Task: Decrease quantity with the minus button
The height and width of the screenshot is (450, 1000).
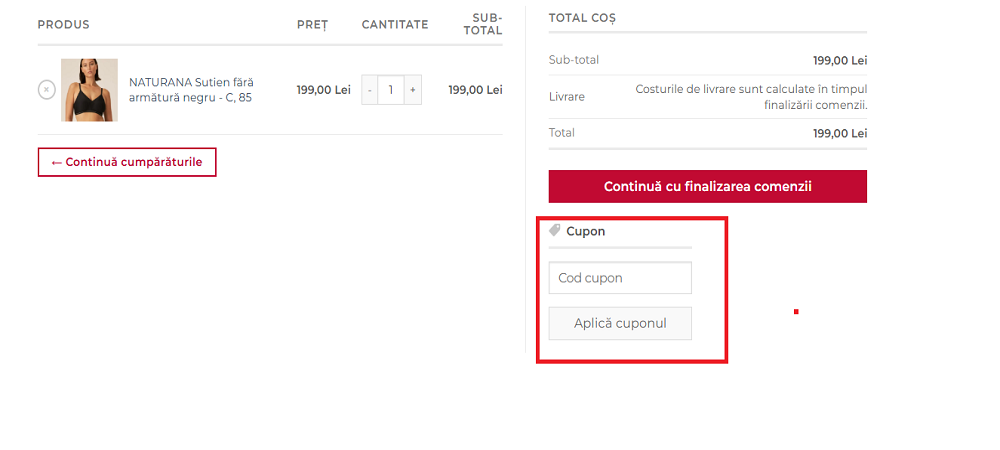Action: pyautogui.click(x=370, y=90)
